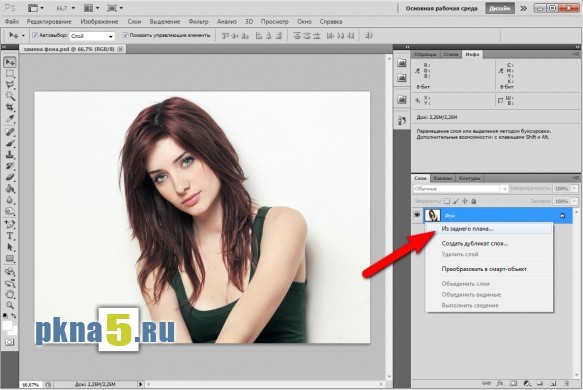Select the Brush tool
Screen dimensions: 583x390
[10, 143]
